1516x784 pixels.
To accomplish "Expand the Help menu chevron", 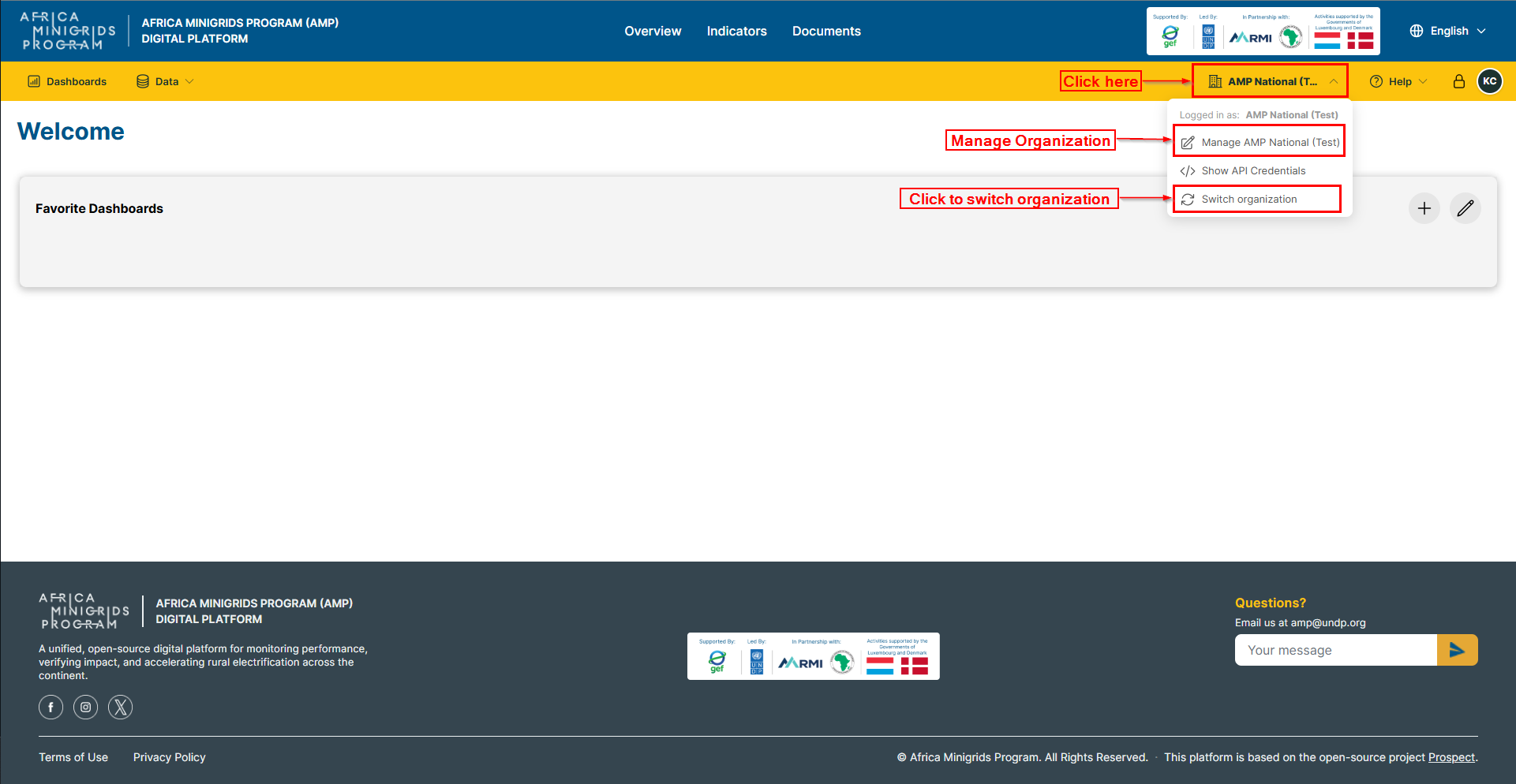I will (1423, 81).
